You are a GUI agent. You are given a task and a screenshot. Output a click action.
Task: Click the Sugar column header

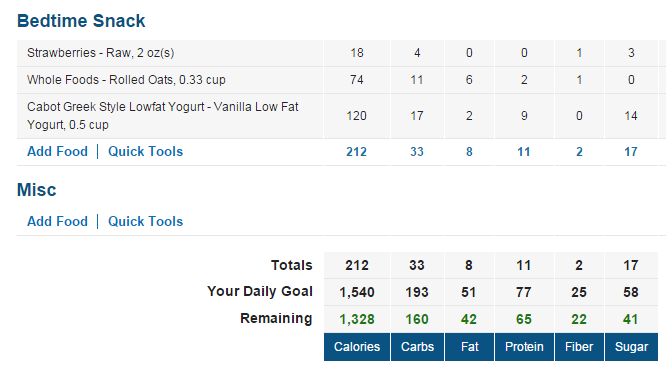pos(631,347)
